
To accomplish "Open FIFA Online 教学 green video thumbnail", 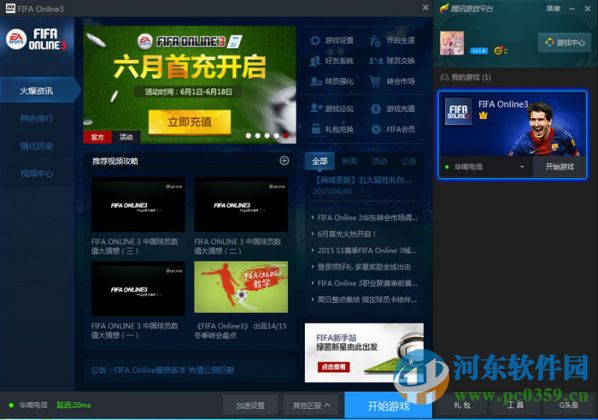I will click(241, 287).
